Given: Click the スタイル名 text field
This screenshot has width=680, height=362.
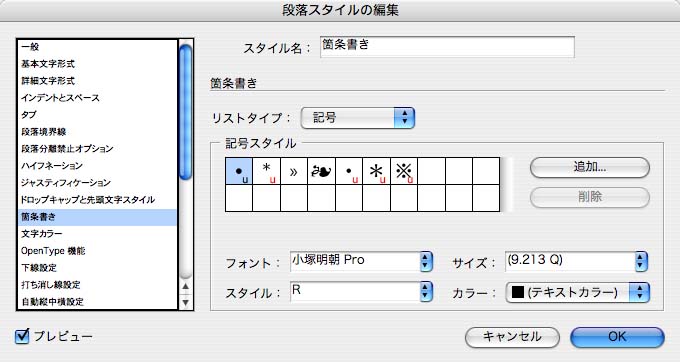Looking at the screenshot, I should click(447, 47).
